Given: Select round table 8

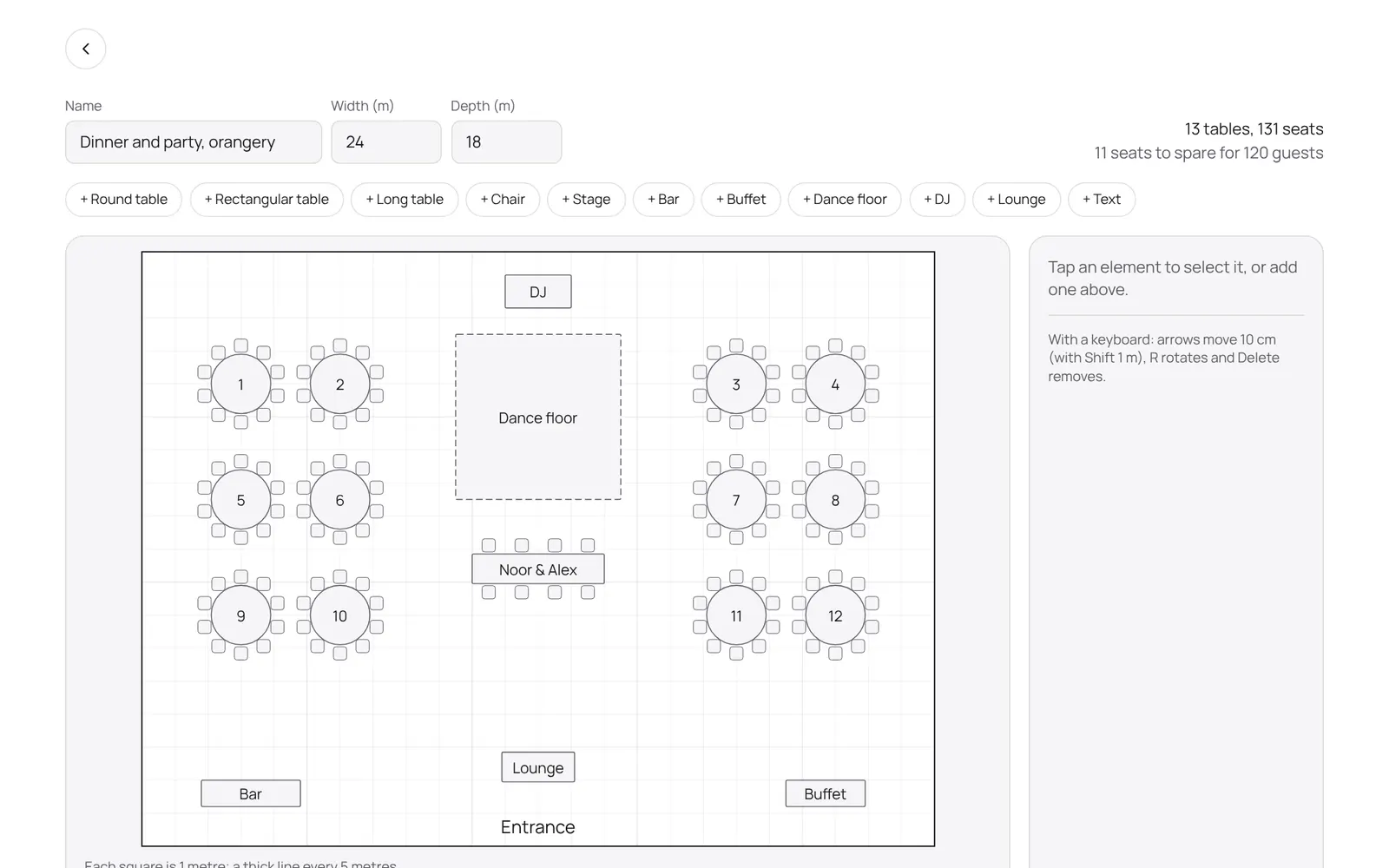Looking at the screenshot, I should pos(835,500).
